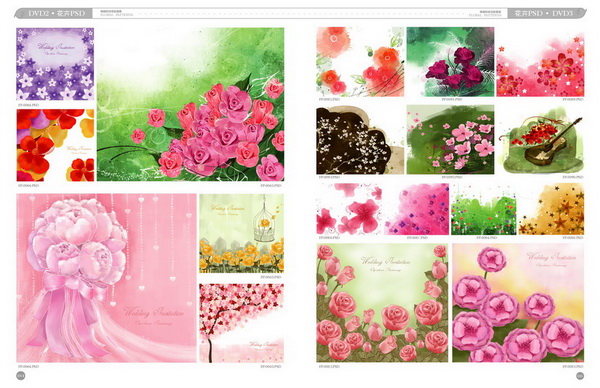
Task: Open the red watercolor poppies thumbnail
Action: coord(360,62)
